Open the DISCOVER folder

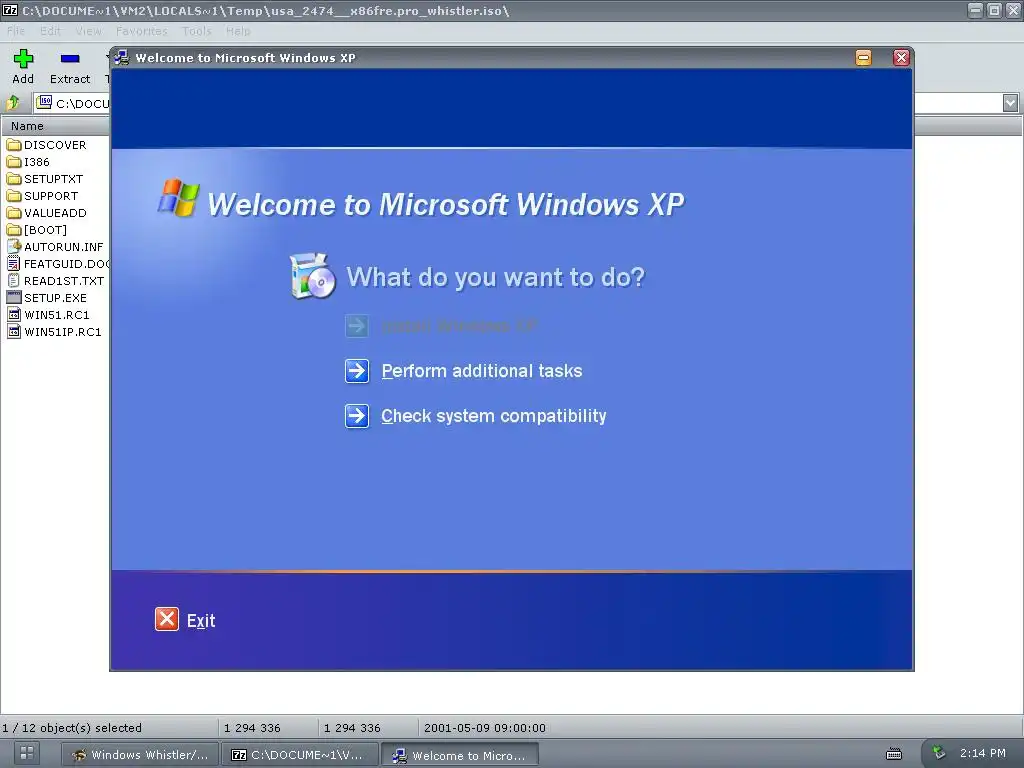point(46,145)
